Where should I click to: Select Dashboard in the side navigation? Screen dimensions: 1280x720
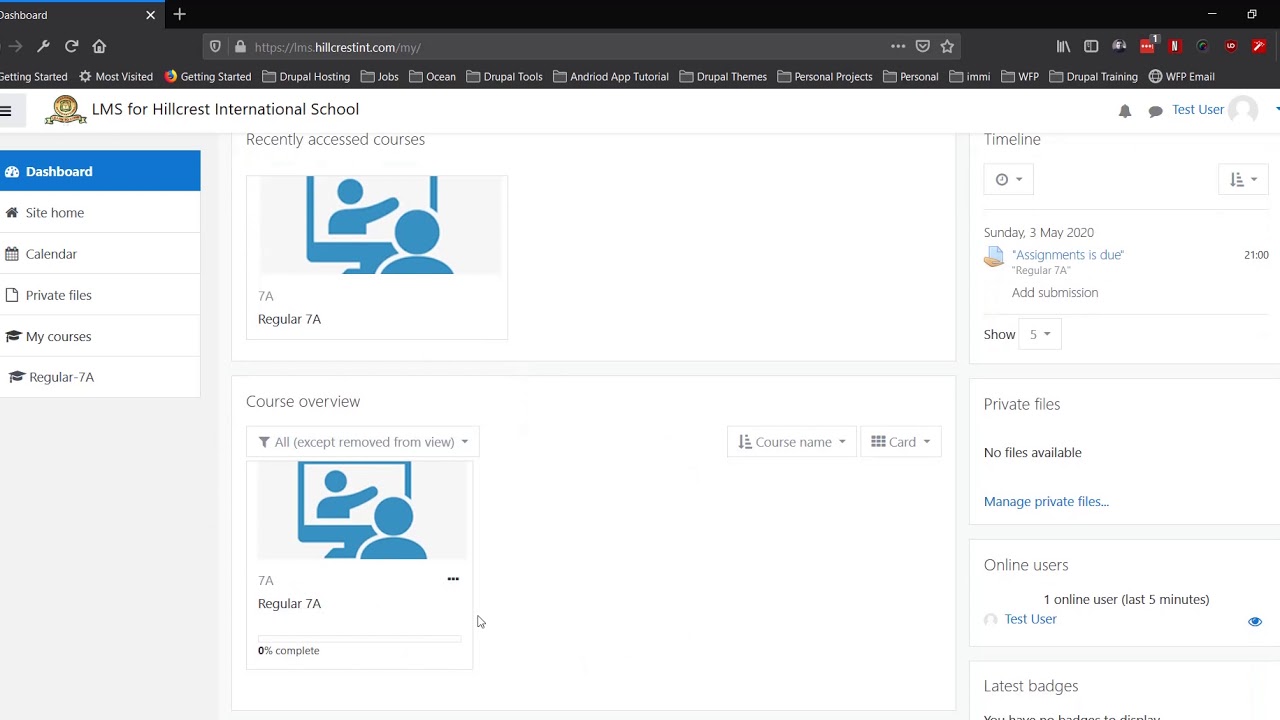100,171
